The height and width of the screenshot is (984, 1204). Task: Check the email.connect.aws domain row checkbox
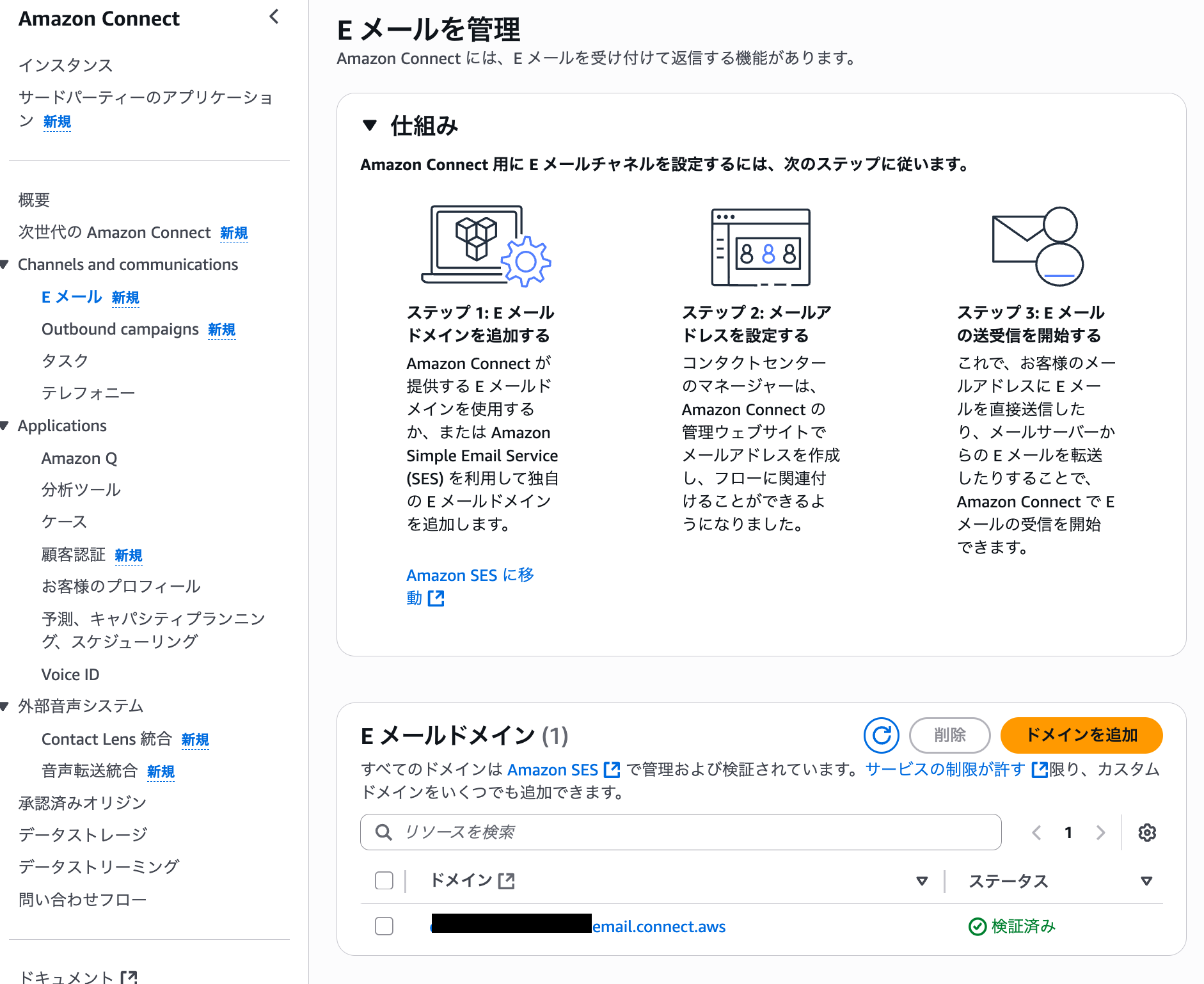384,926
